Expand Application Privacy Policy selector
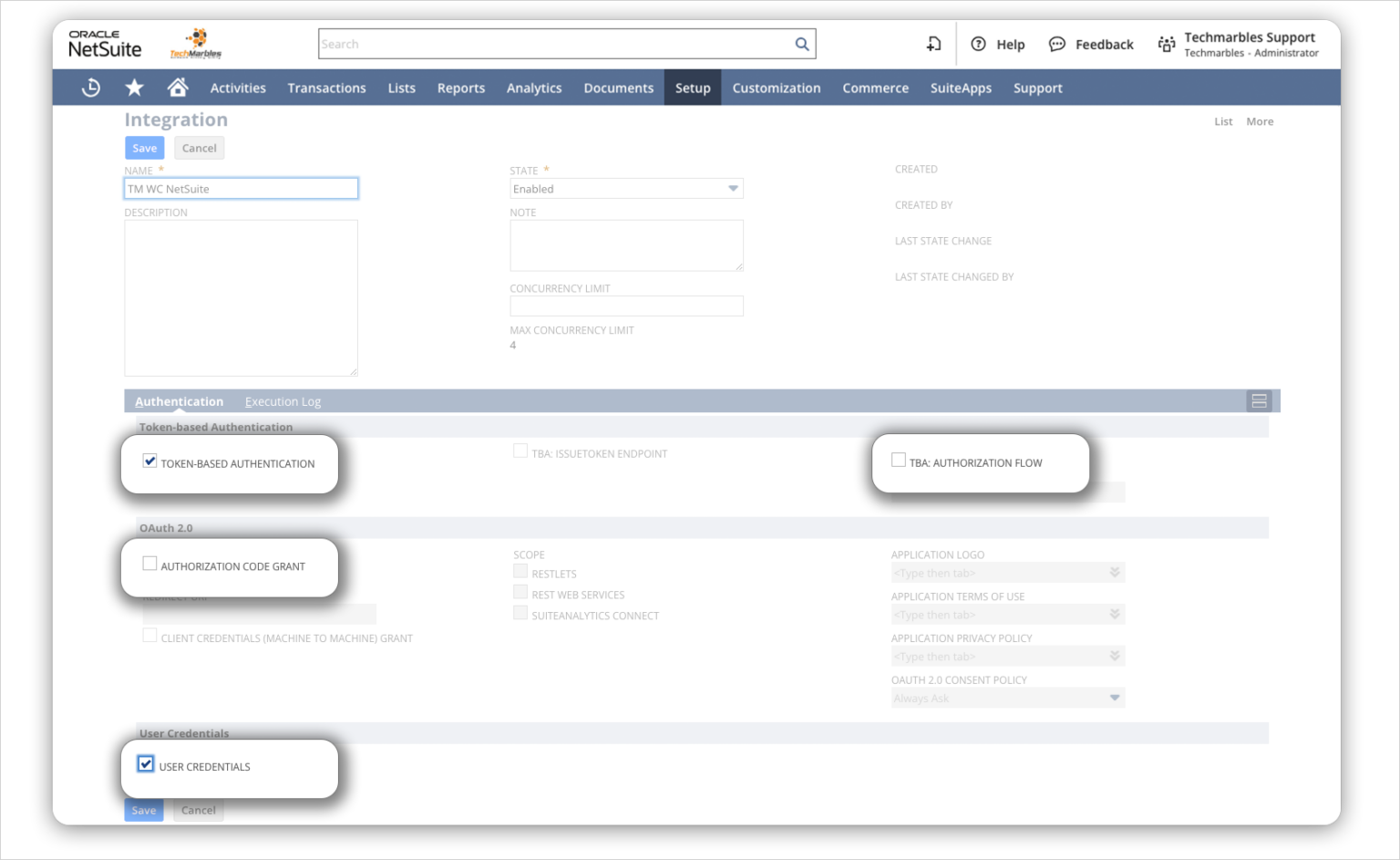Viewport: 1400px width, 860px height. 1115,657
